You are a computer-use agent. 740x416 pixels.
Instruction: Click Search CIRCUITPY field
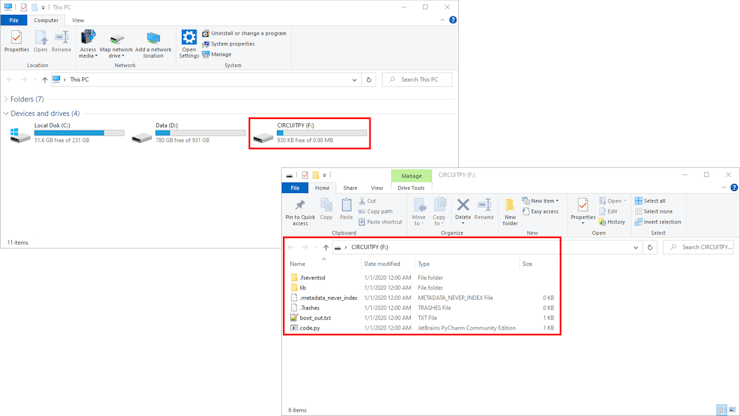click(698, 247)
